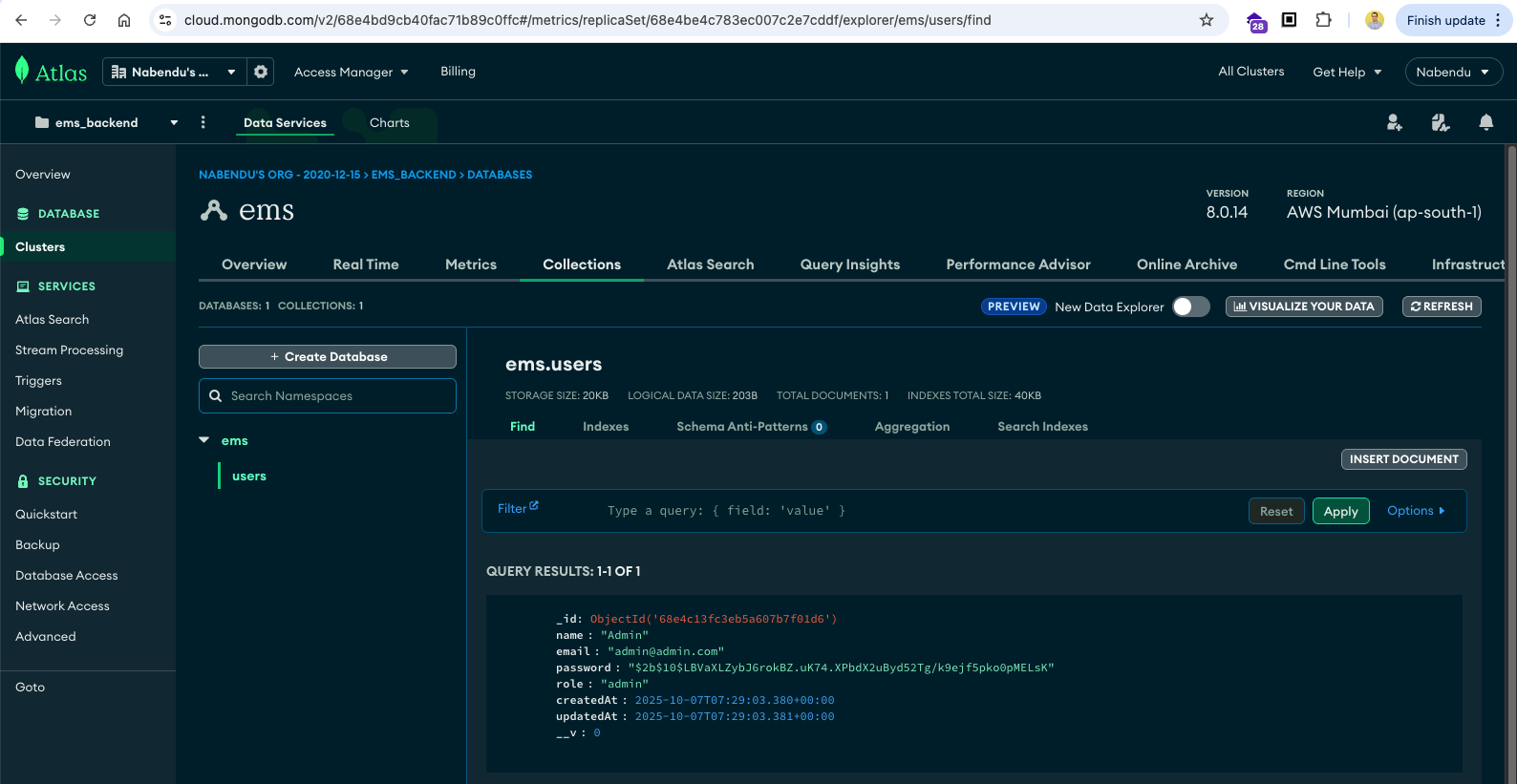Open Network Access in sidebar
Screen dimensions: 1517x784
[x=62, y=606]
